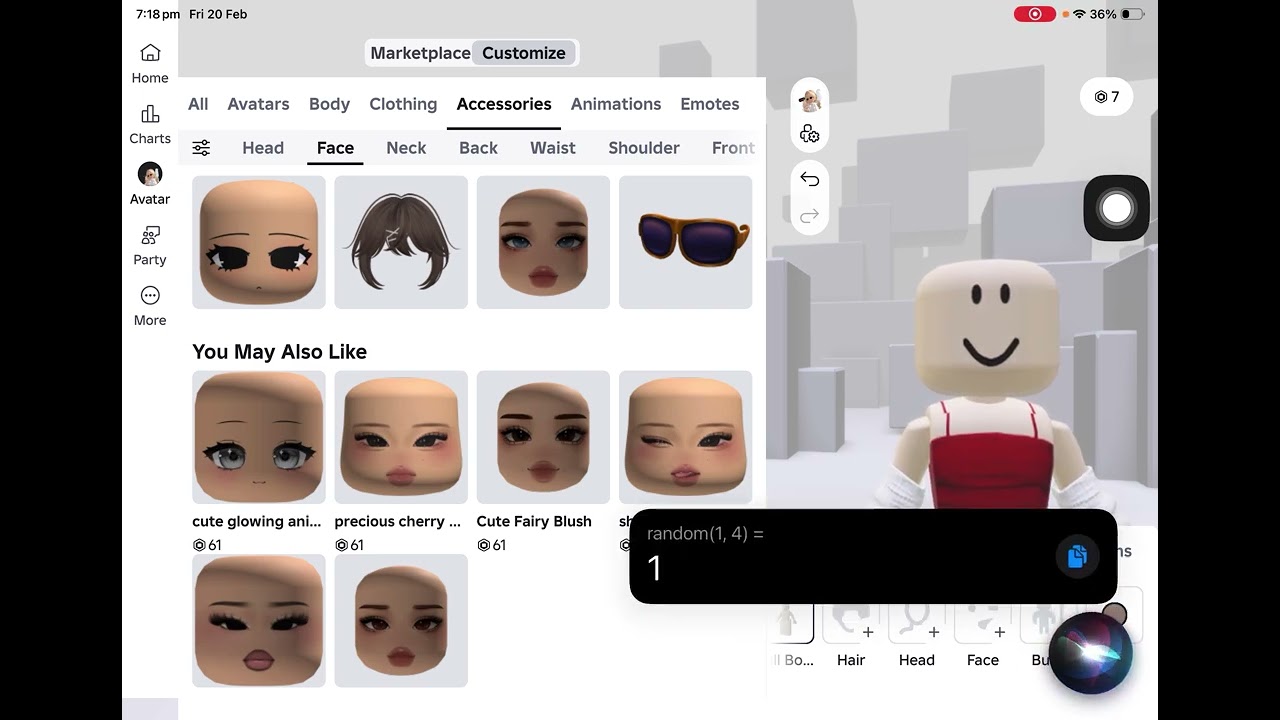Select the Animations category tab
This screenshot has width=1280, height=720.
616,104
